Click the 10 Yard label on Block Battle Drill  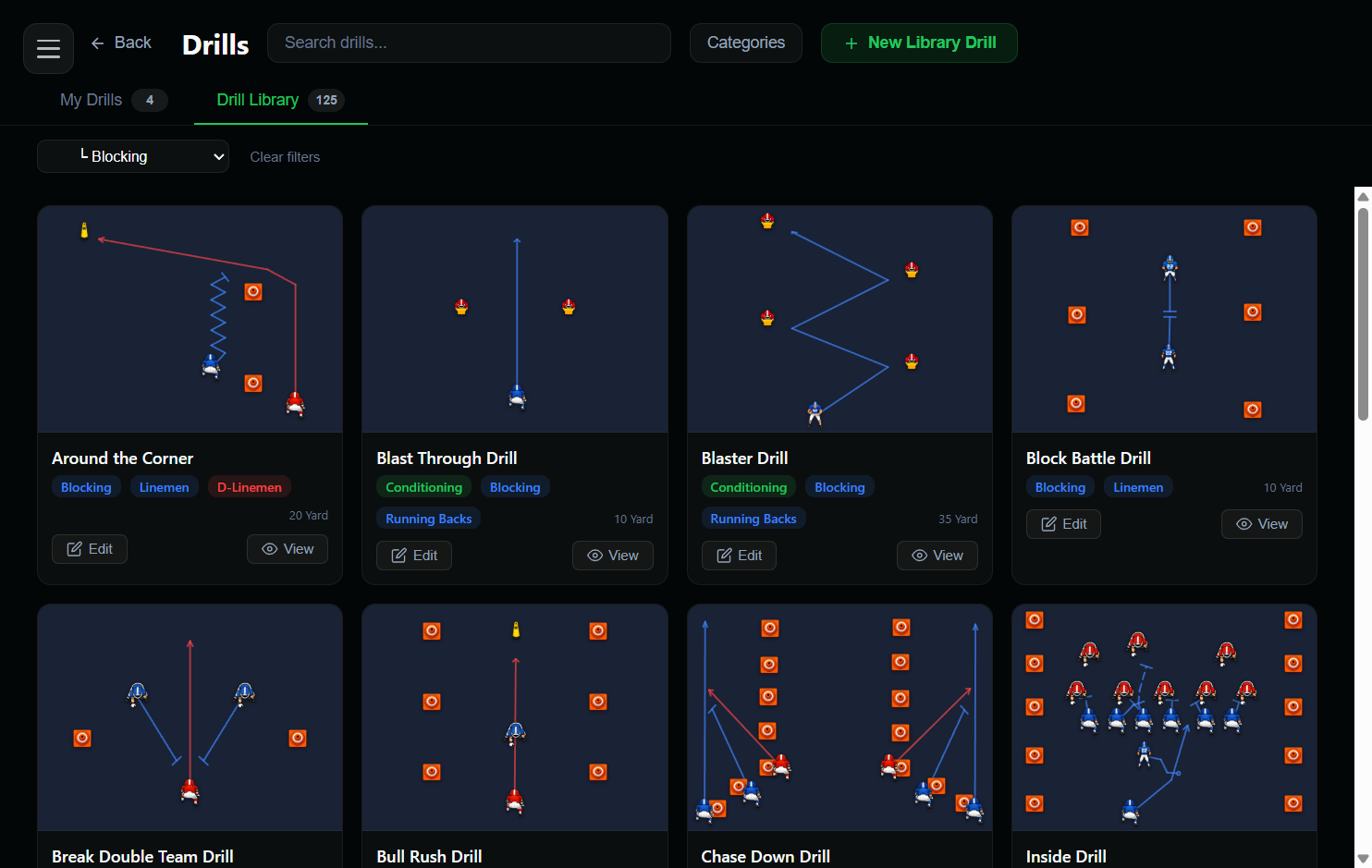coord(1283,488)
